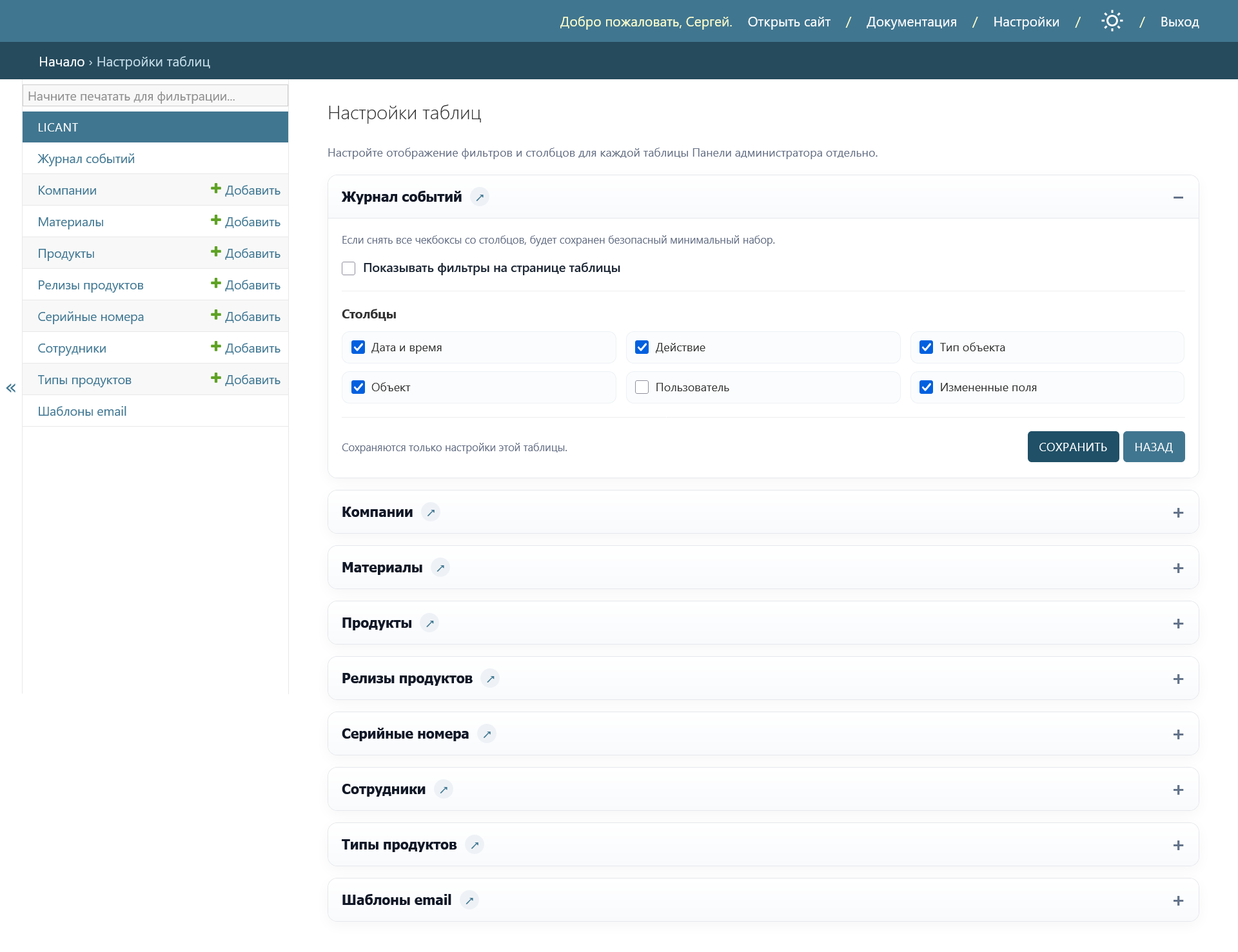Viewport: 1238px width, 952px height.
Task: Expand the Сотрудники section
Action: (1178, 790)
